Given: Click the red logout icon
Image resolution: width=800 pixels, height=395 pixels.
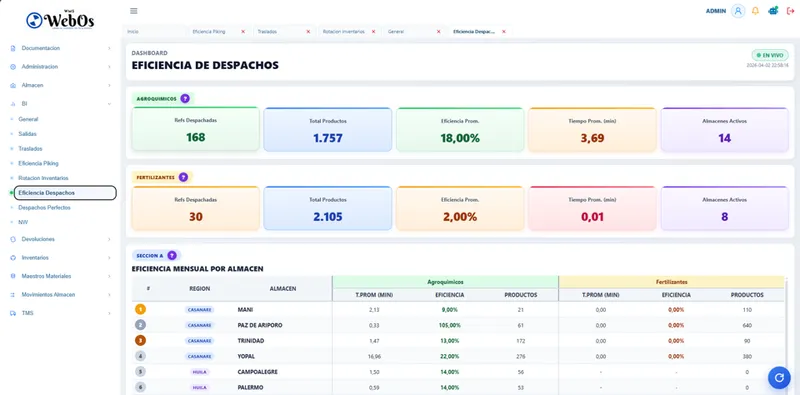Looking at the screenshot, I should pyautogui.click(x=791, y=11).
